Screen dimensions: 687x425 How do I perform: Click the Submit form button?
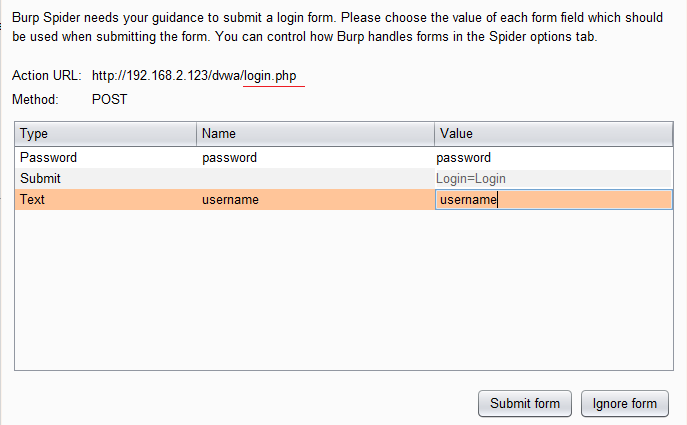coord(525,404)
